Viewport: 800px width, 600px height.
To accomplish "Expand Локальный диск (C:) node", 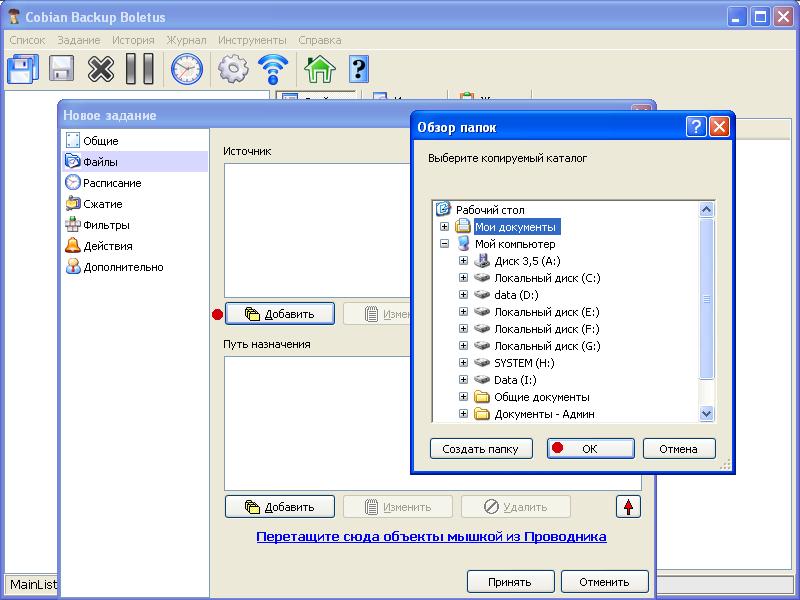I will click(x=463, y=278).
